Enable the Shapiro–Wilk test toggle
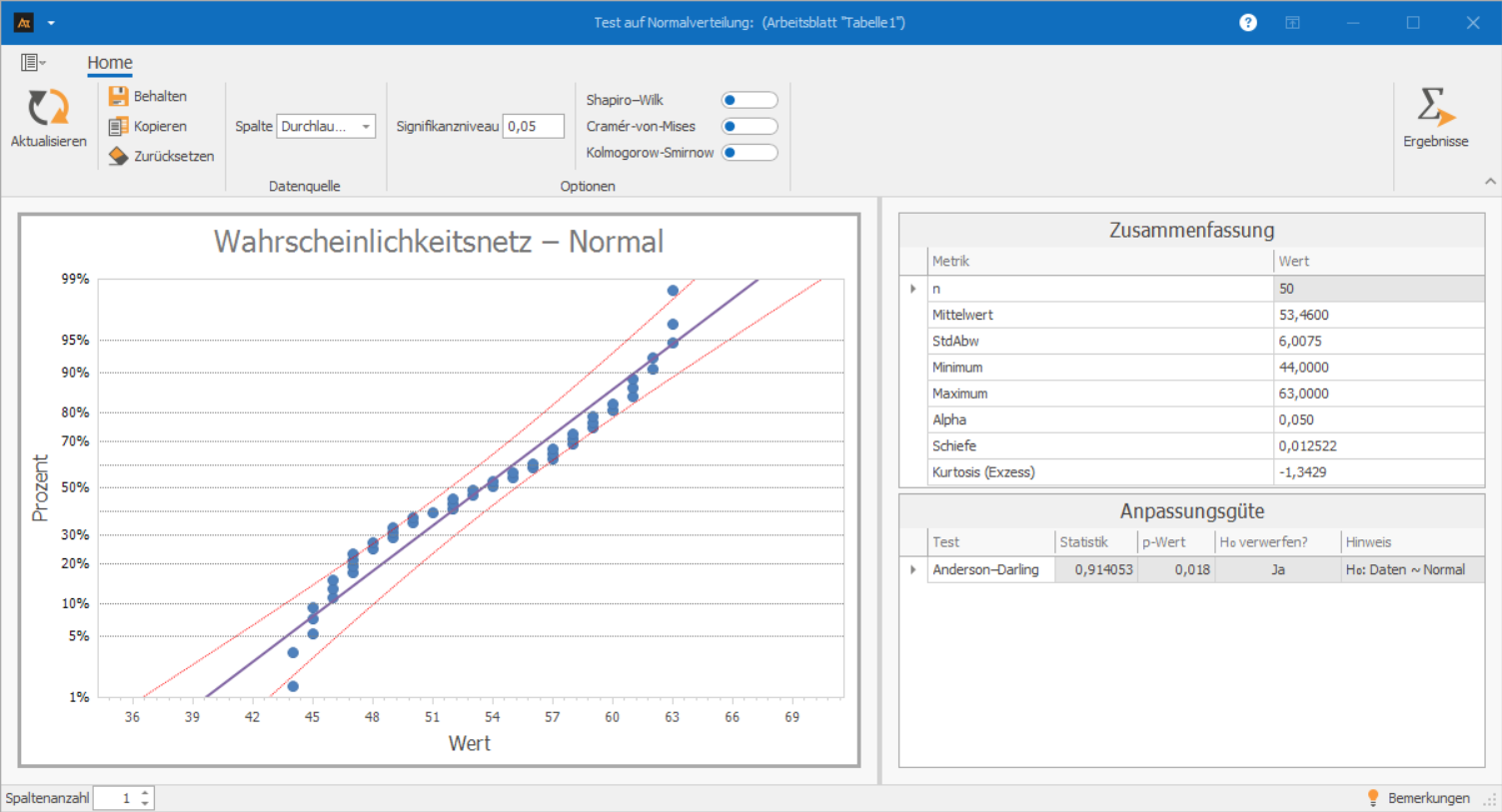 (x=750, y=100)
